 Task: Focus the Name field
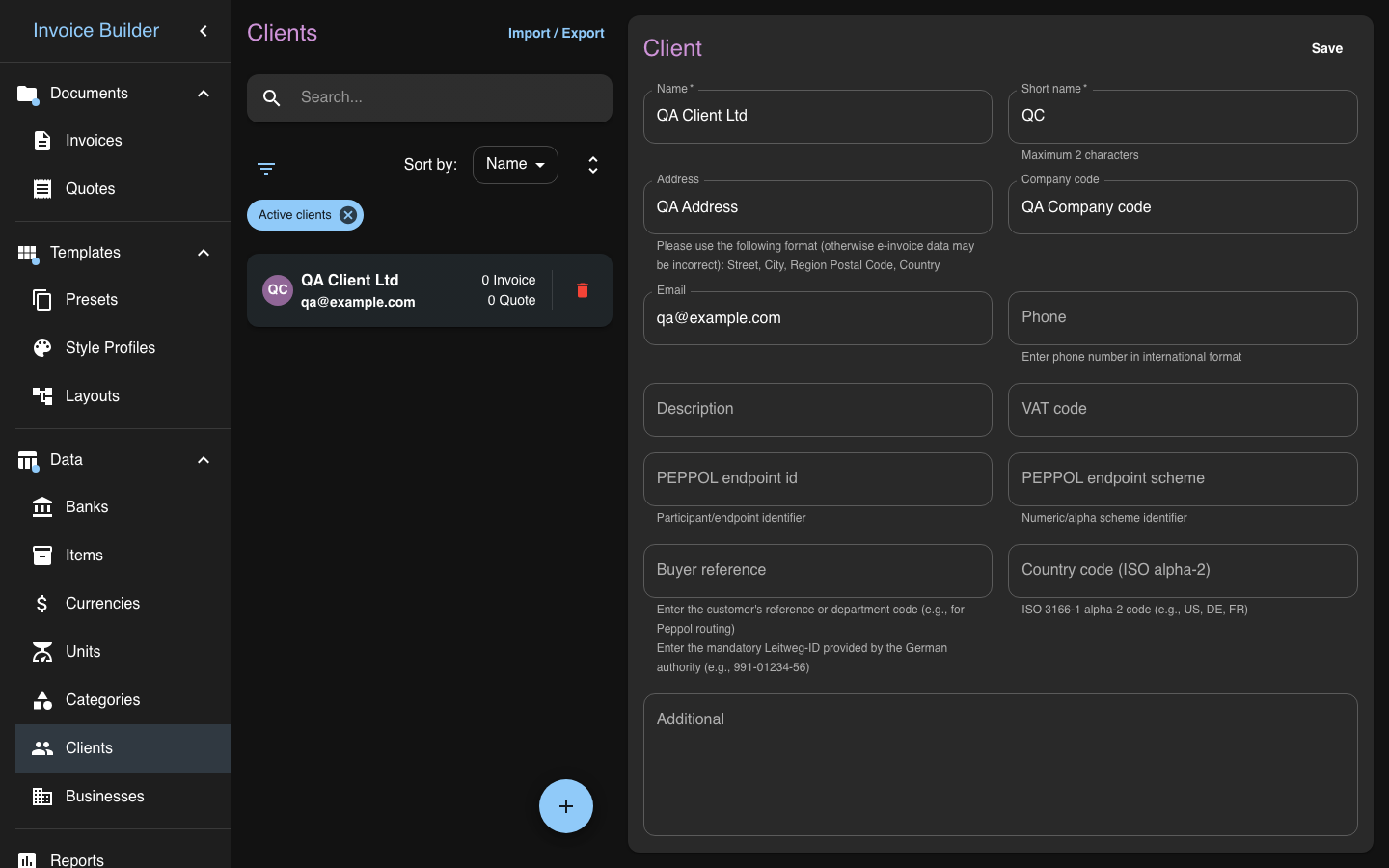[818, 117]
